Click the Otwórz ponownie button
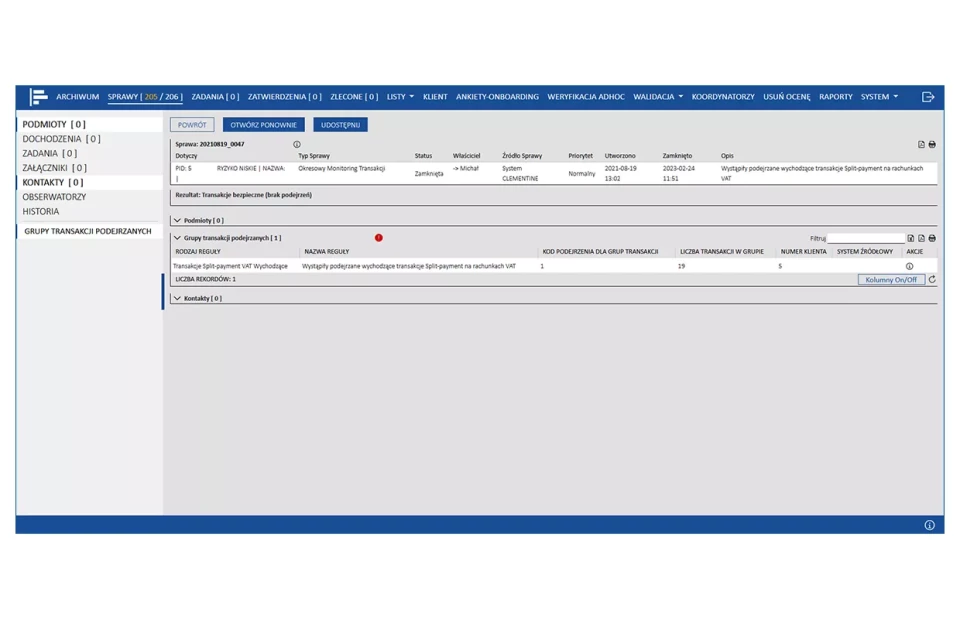The height and width of the screenshot is (619, 960). pos(263,125)
